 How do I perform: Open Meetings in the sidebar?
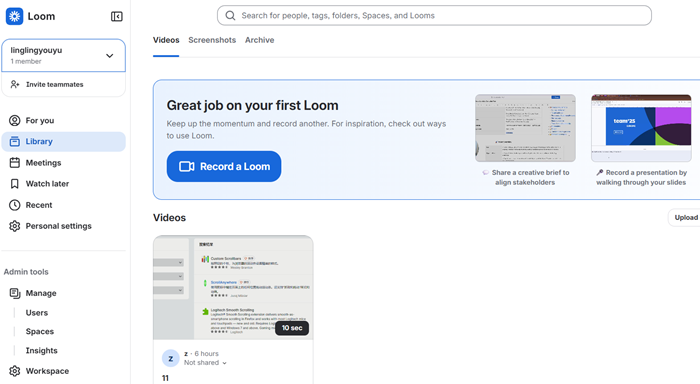63,163
